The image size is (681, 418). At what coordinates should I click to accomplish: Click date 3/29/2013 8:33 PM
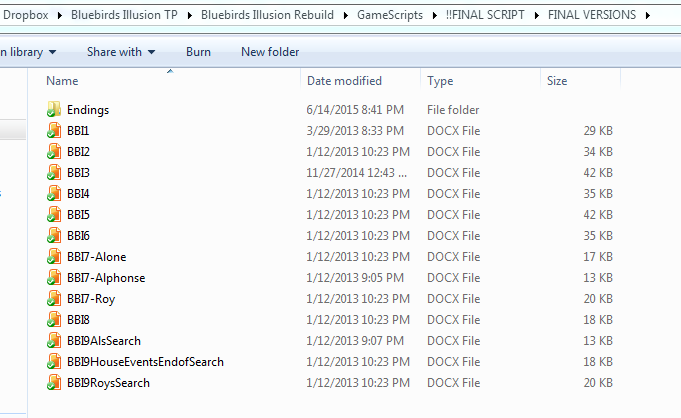tap(355, 131)
